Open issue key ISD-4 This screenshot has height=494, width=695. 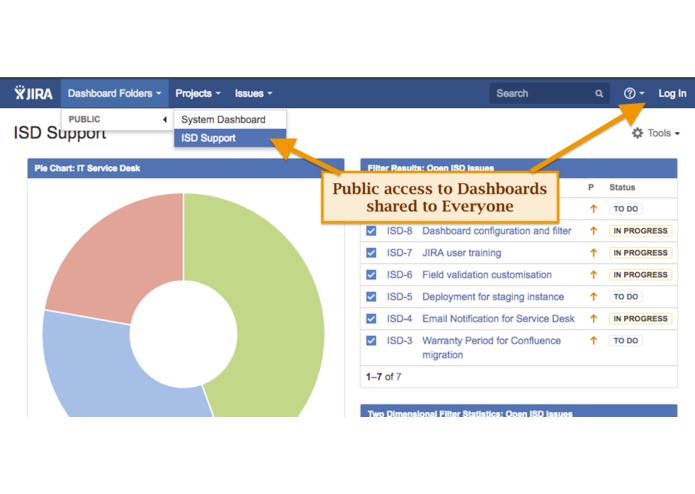pyautogui.click(x=399, y=319)
